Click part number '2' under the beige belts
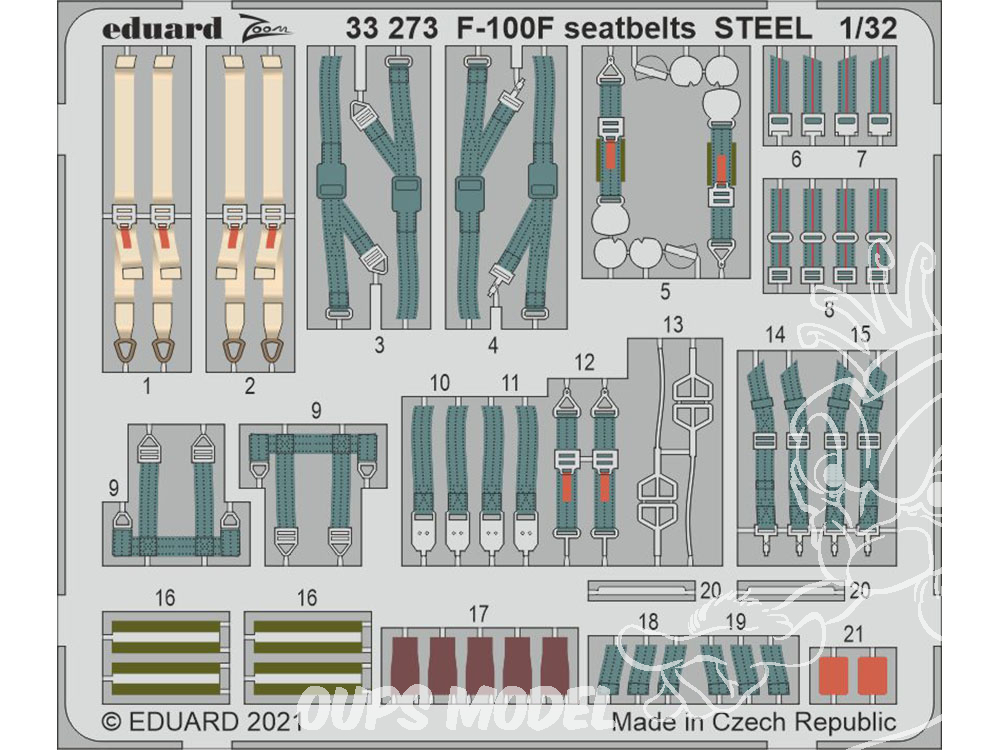 click(x=249, y=386)
